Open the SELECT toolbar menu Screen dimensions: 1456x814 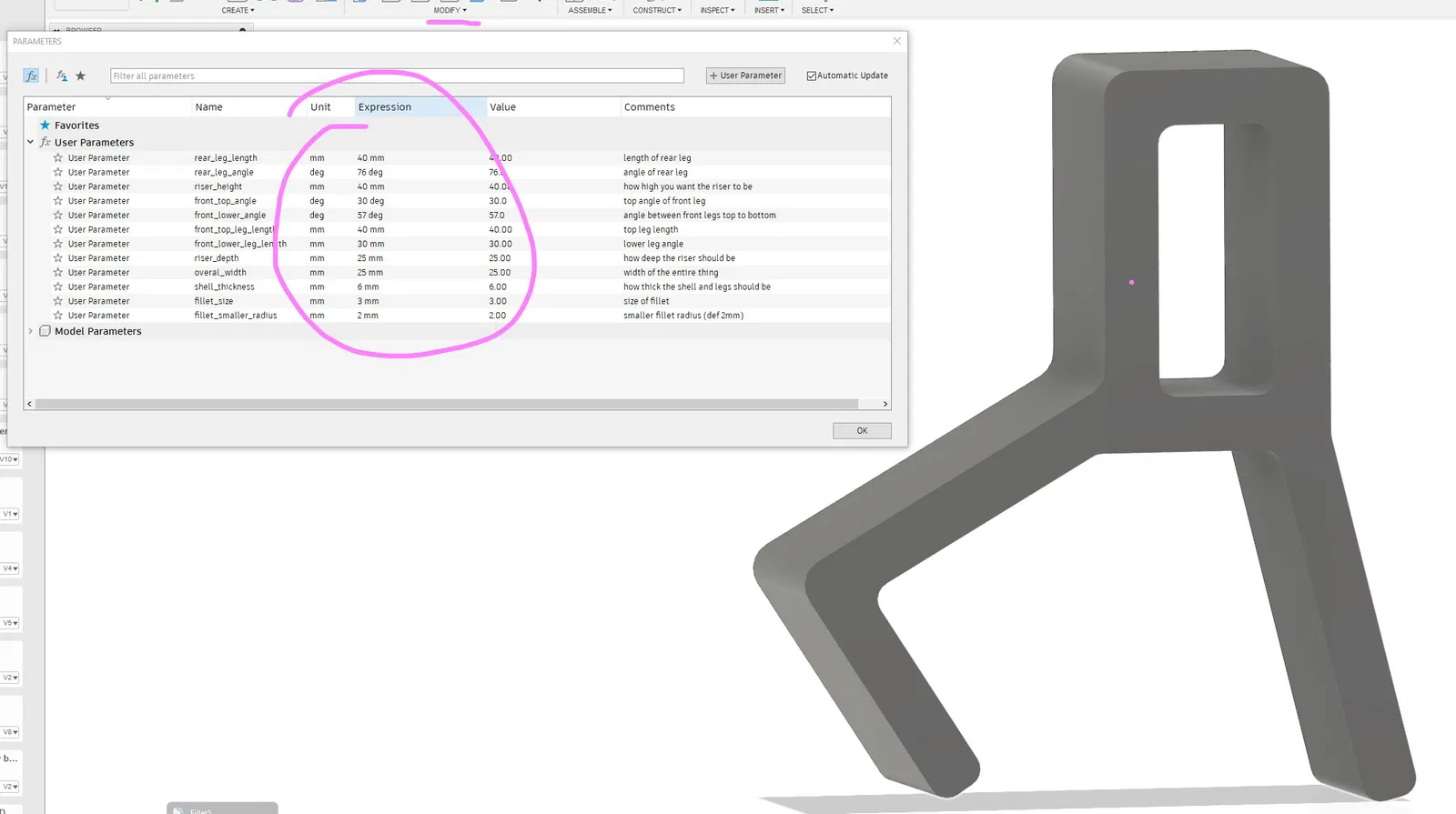coord(817,10)
